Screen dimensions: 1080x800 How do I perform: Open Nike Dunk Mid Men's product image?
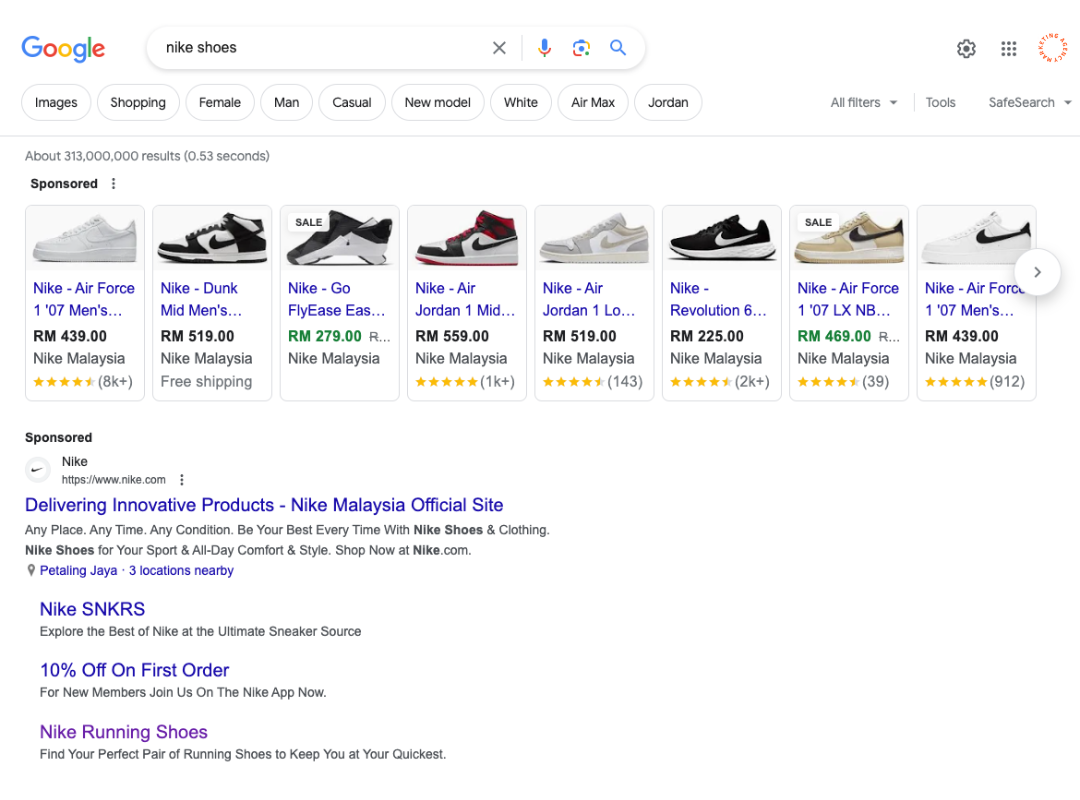click(x=212, y=238)
